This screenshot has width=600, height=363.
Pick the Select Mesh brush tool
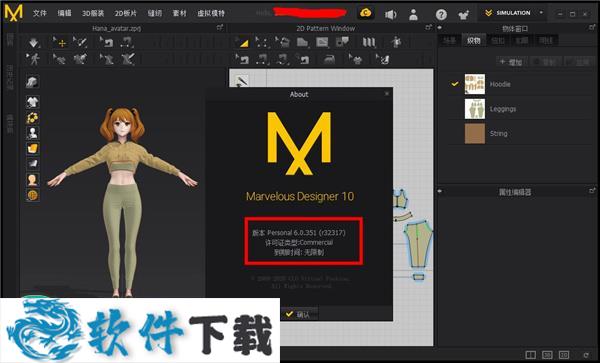[80, 42]
